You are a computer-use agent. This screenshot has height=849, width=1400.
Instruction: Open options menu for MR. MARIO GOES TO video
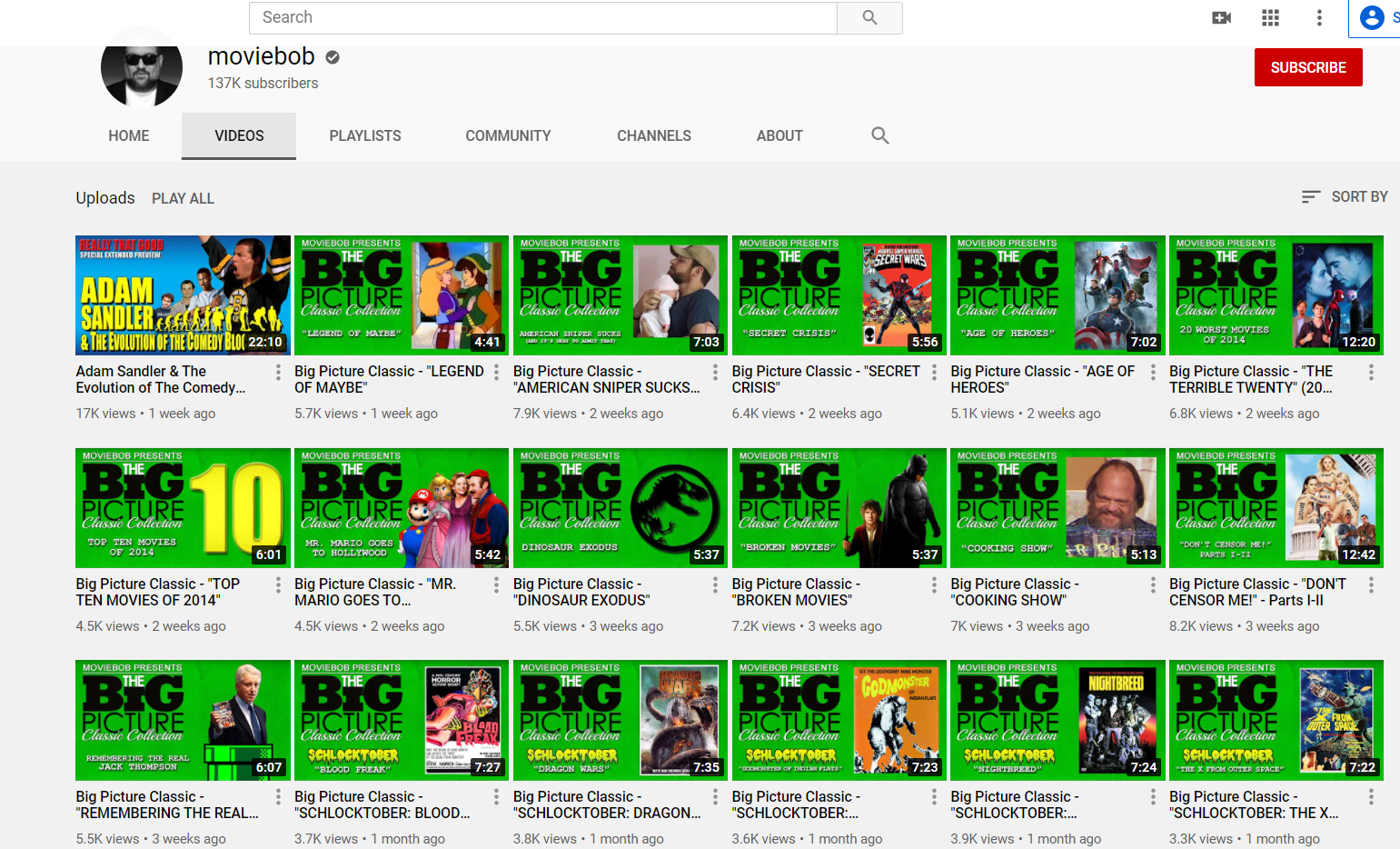pyautogui.click(x=496, y=584)
